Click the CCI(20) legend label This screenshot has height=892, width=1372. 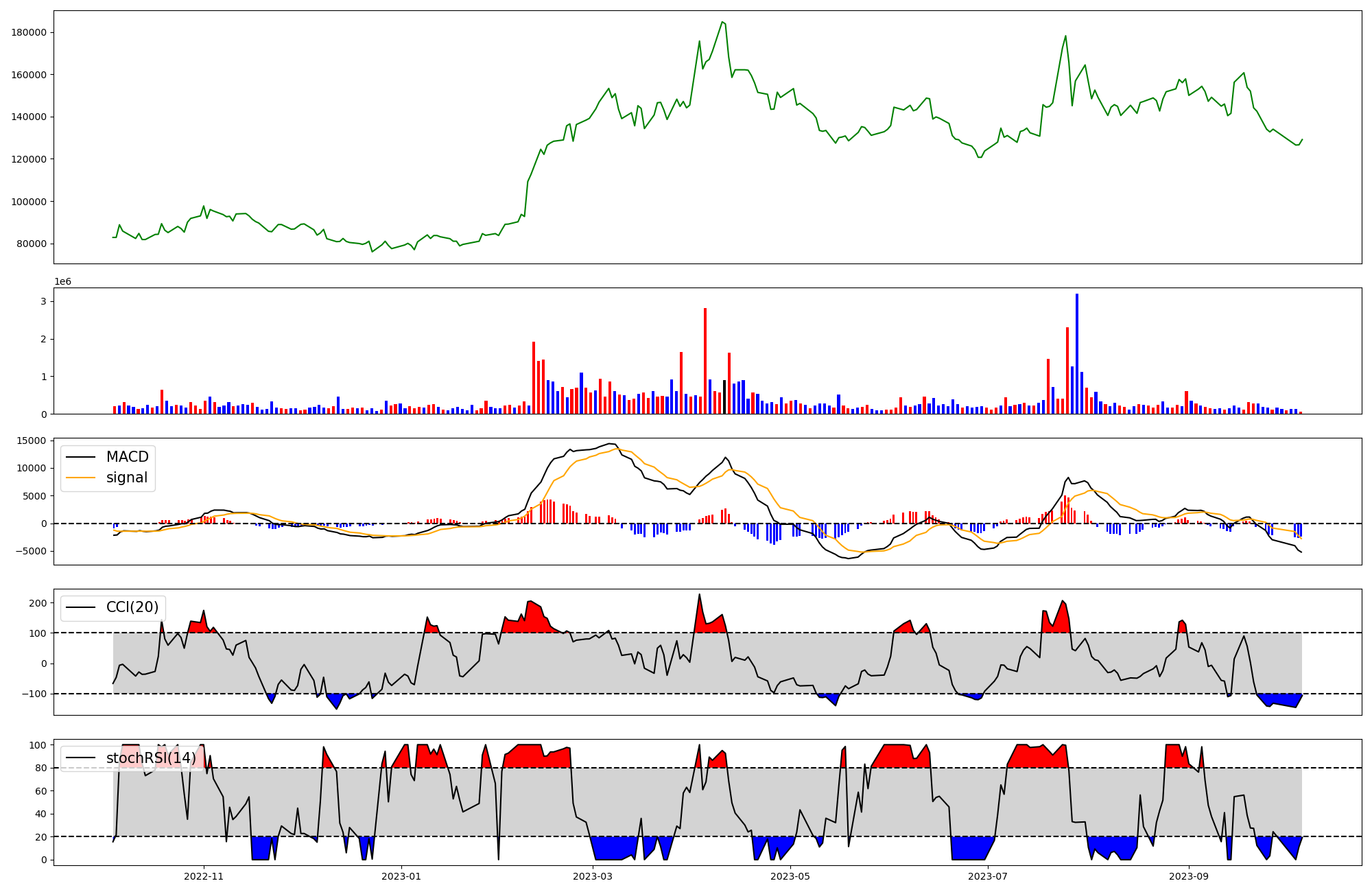(132, 607)
